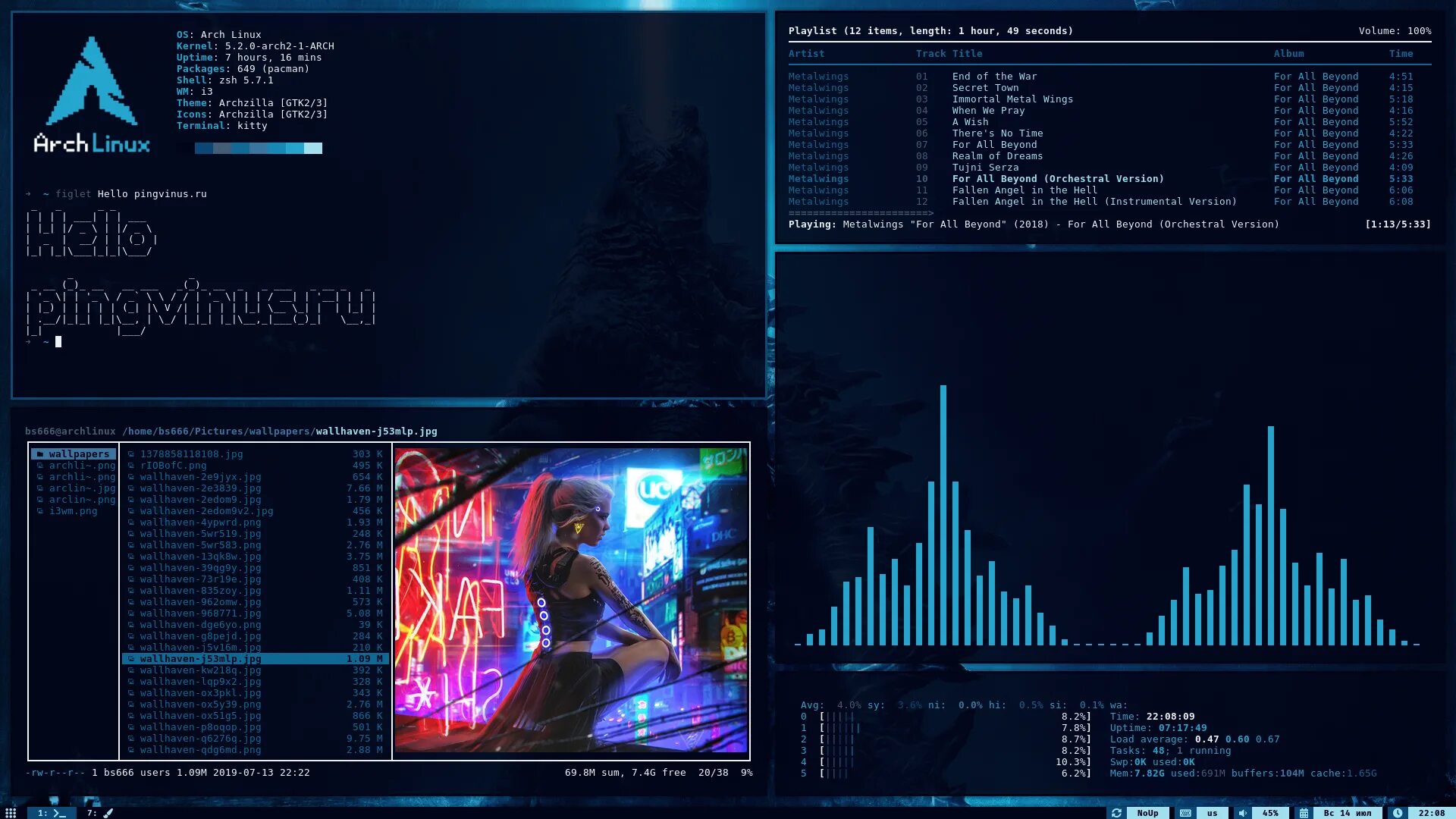Switch to workspace 7 paintbrush
Viewport: 1456px width, 819px height.
click(x=99, y=812)
